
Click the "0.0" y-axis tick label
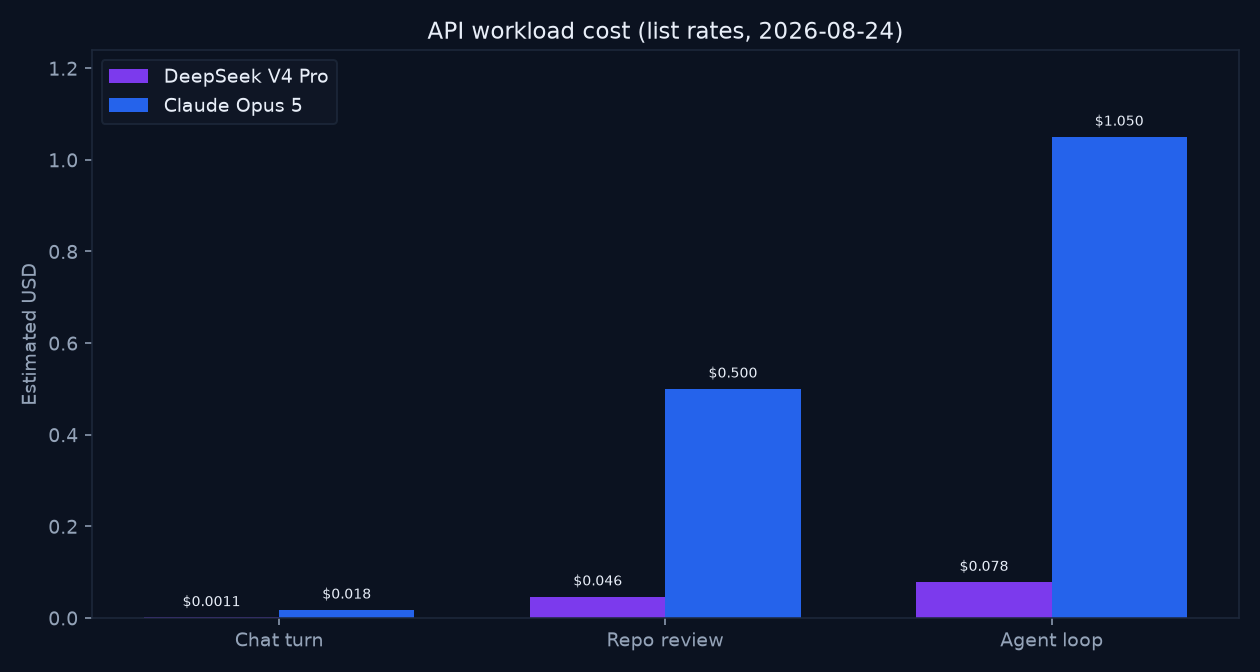64,618
